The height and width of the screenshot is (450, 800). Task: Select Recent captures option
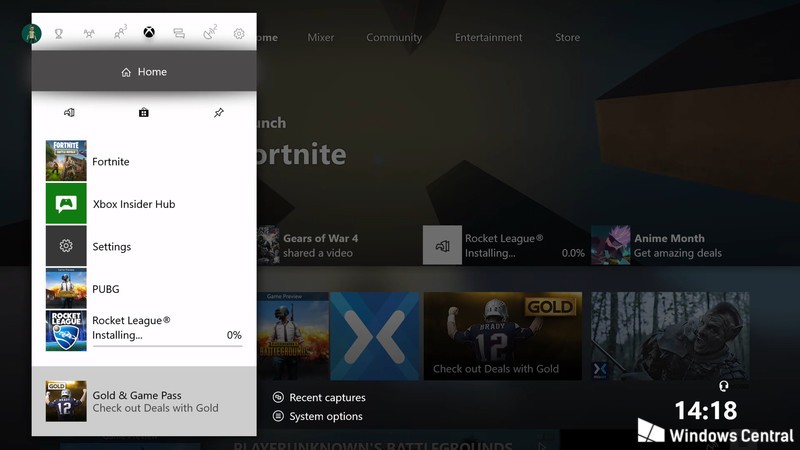click(319, 397)
